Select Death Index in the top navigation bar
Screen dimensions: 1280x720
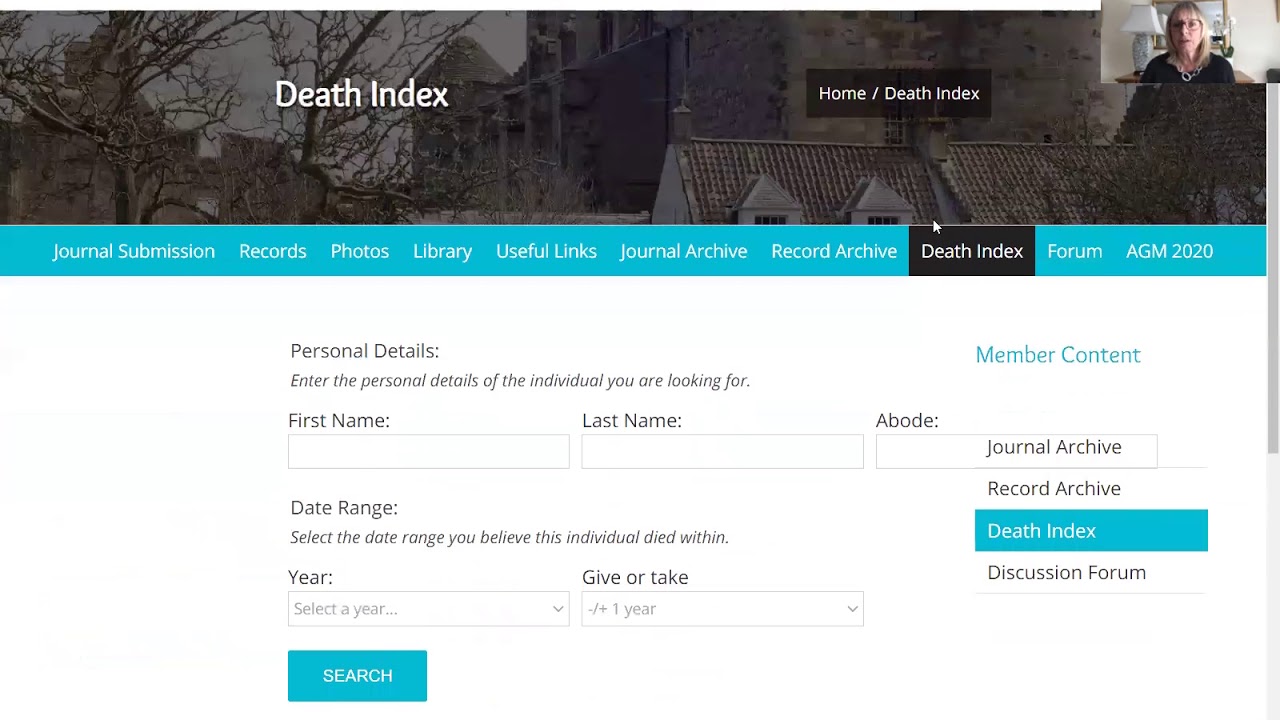[972, 251]
